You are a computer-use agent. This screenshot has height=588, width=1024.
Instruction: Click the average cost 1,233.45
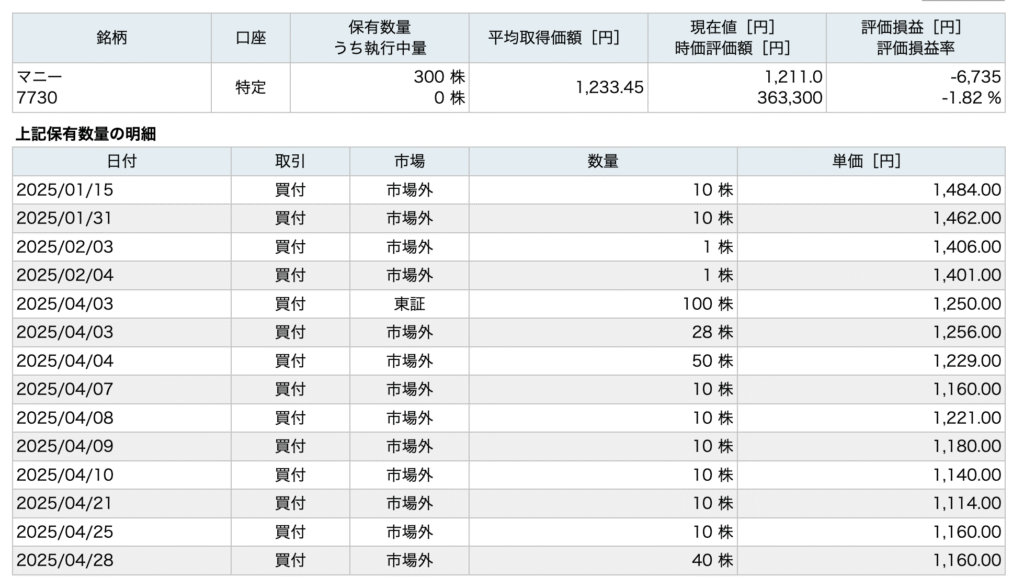click(x=609, y=88)
